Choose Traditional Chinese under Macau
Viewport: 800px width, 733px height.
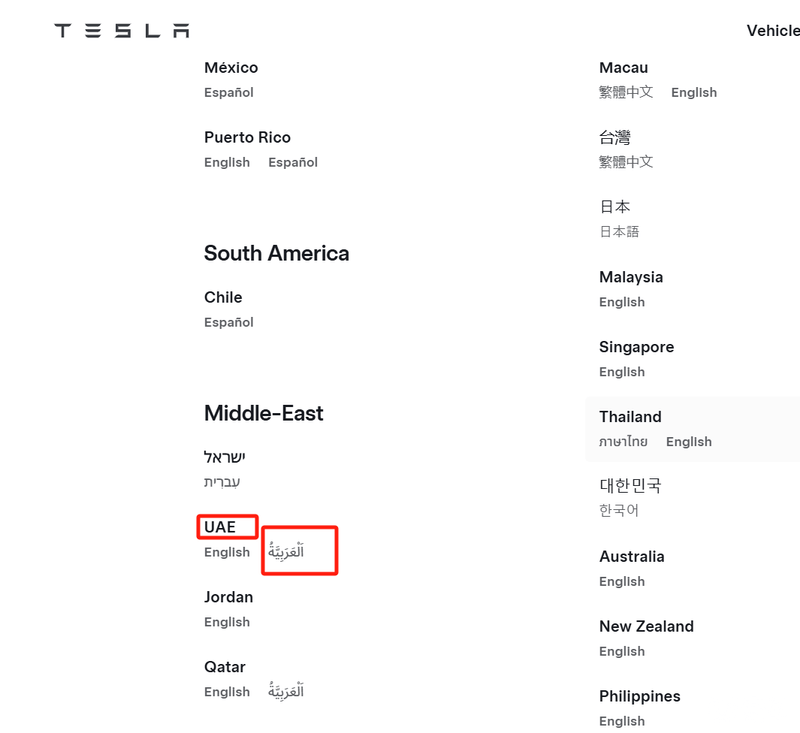click(x=626, y=92)
